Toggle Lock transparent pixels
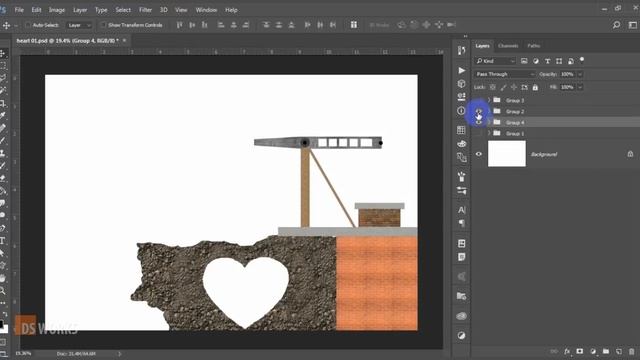The image size is (640, 360). [x=493, y=87]
